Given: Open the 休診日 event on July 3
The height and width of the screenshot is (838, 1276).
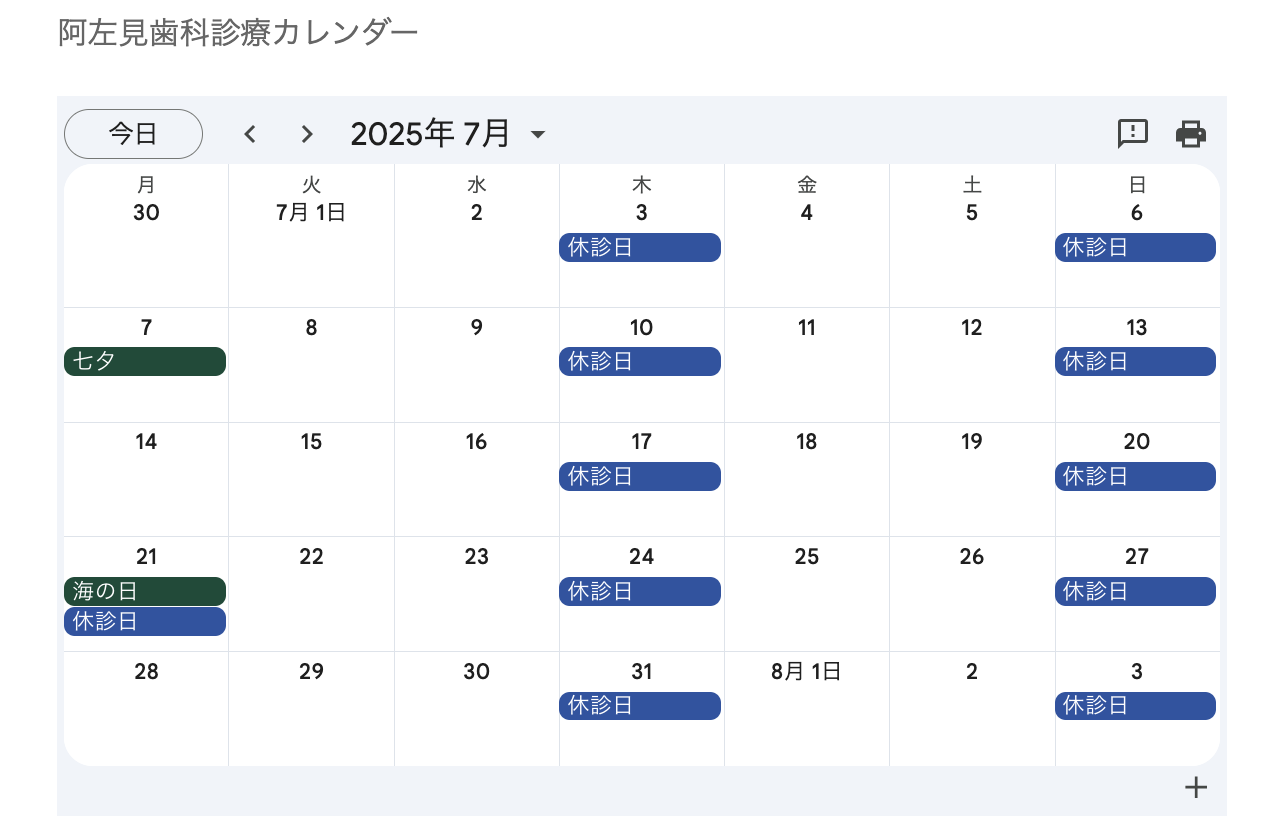Looking at the screenshot, I should [640, 247].
